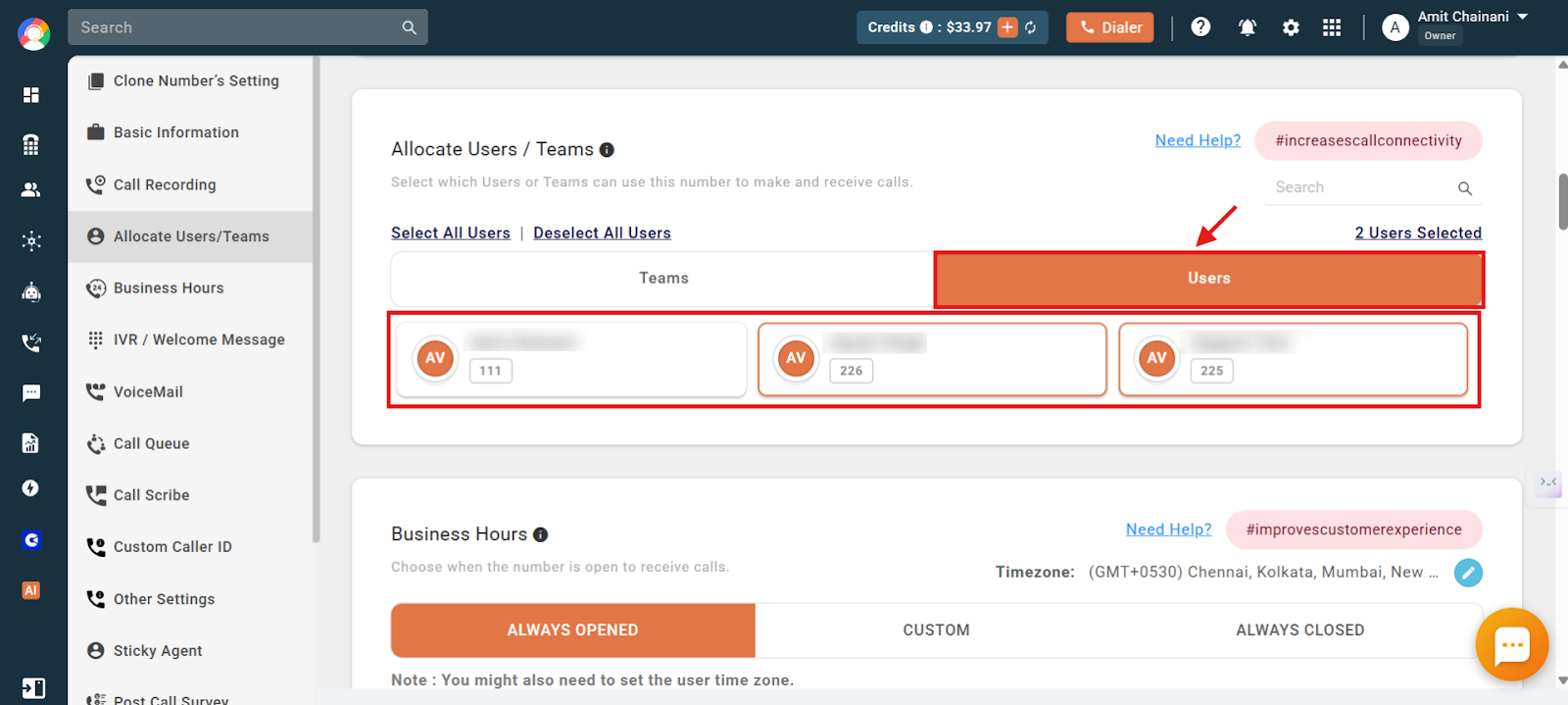Click Select All Users link
The image size is (1568, 705).
pyautogui.click(x=451, y=233)
